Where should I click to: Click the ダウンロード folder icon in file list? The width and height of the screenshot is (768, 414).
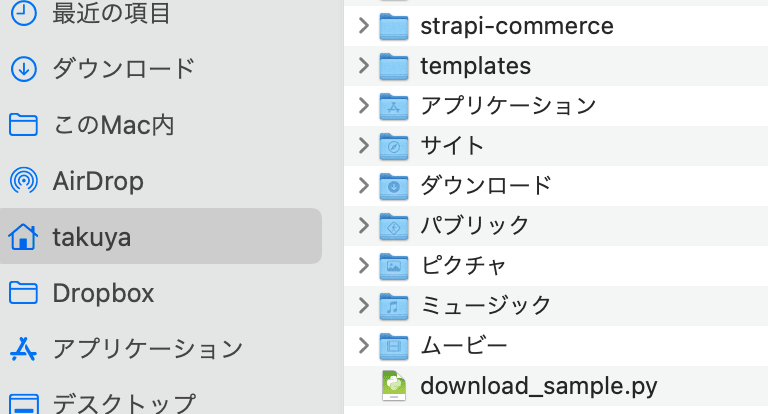click(x=394, y=186)
